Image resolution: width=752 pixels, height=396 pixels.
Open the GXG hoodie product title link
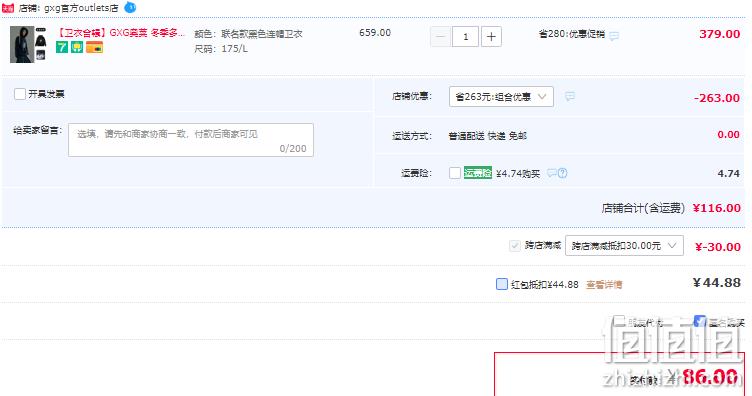click(x=121, y=33)
